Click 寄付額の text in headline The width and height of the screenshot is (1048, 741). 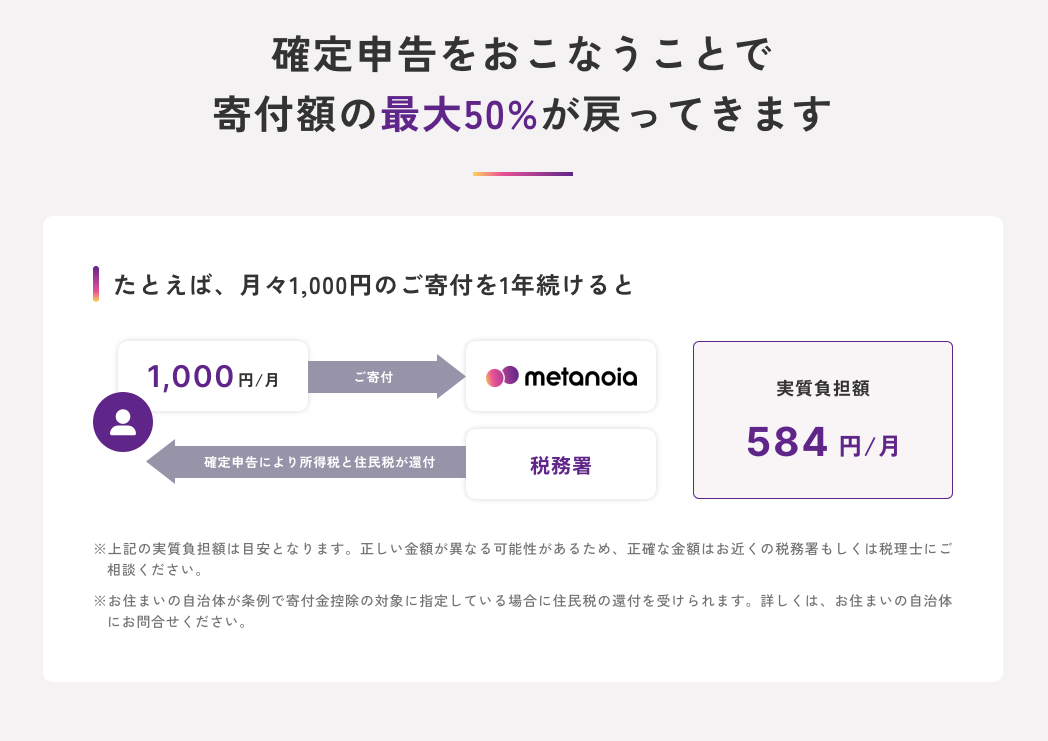pyautogui.click(x=296, y=116)
